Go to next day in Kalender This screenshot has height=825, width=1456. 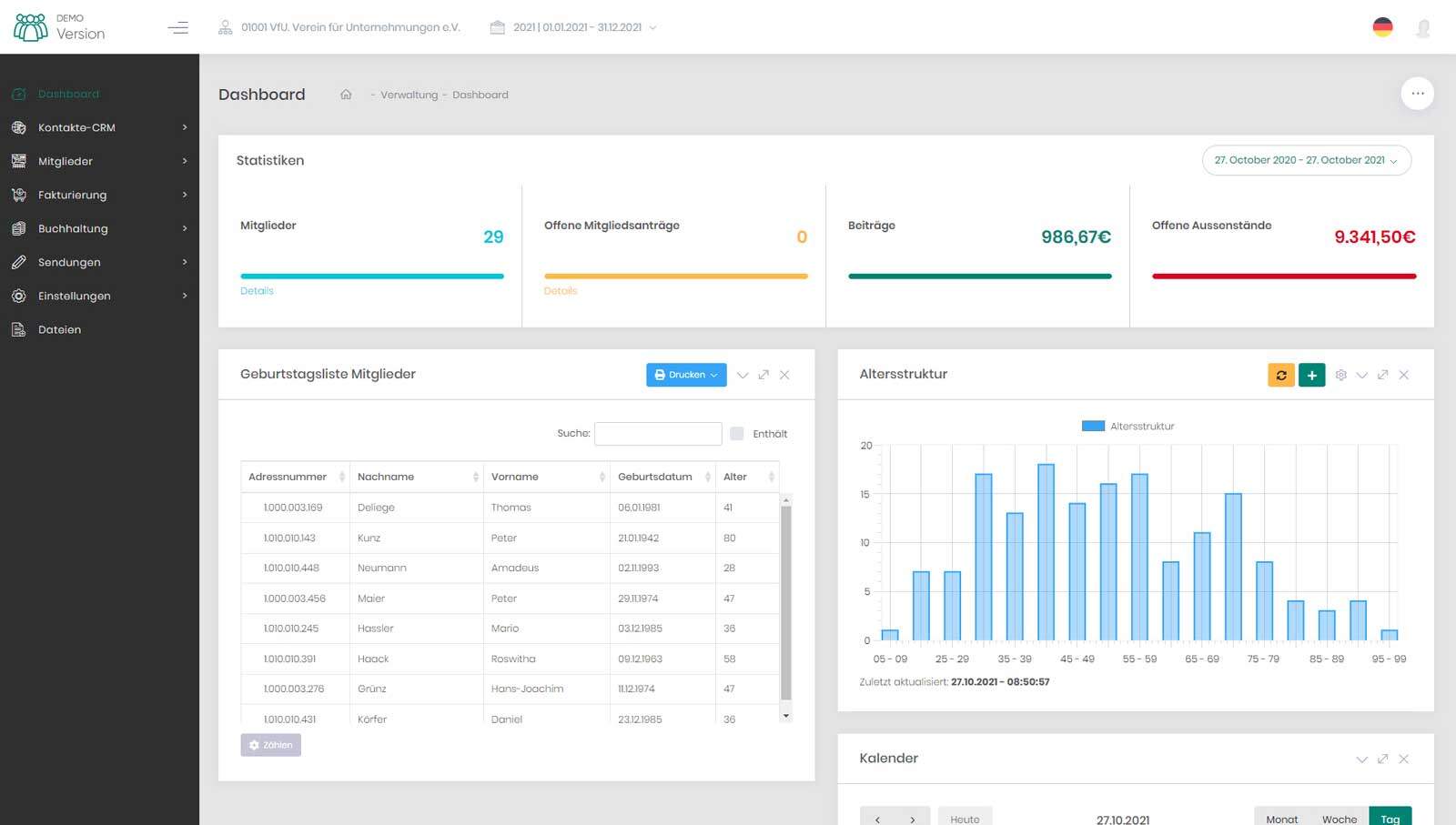[x=913, y=818]
